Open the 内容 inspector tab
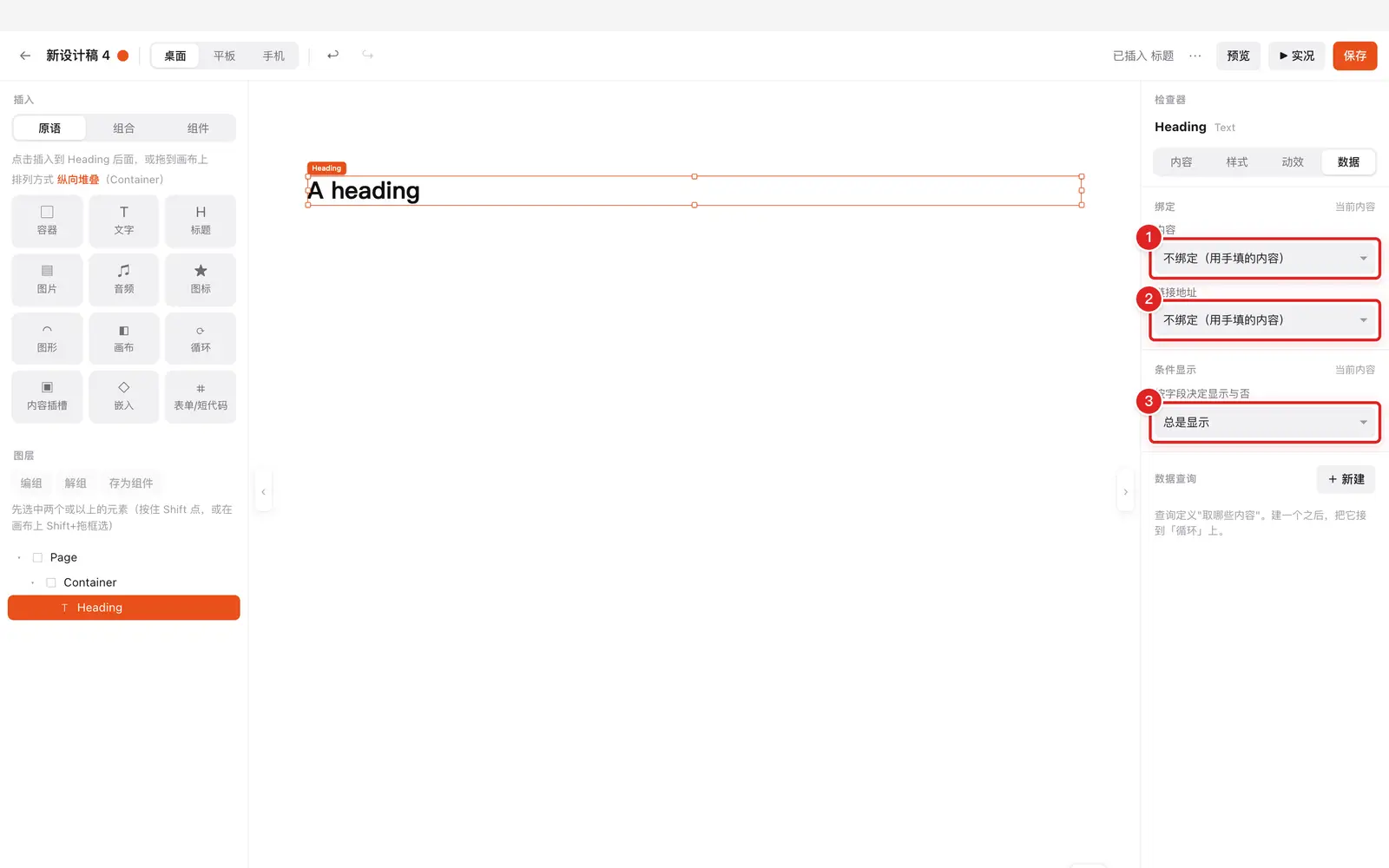 point(1182,162)
